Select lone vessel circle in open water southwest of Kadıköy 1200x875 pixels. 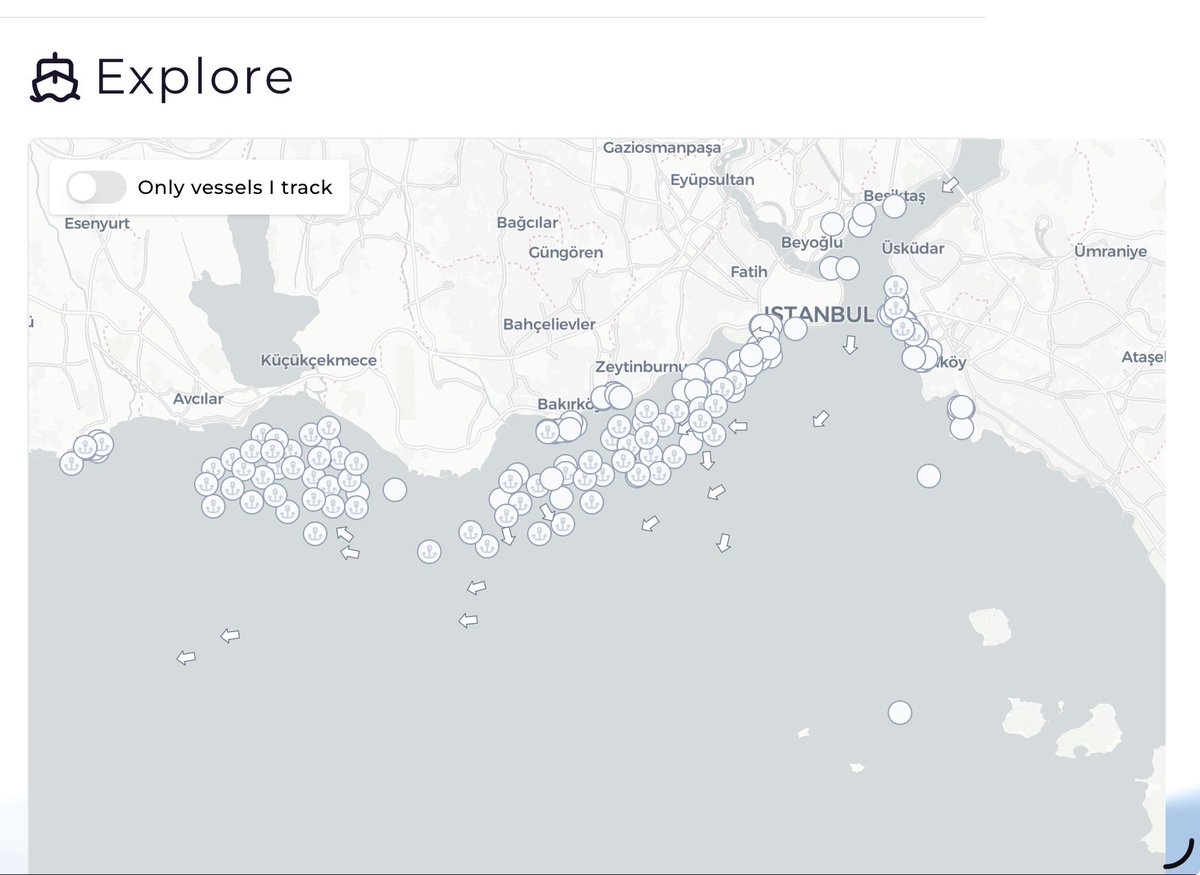(x=929, y=476)
